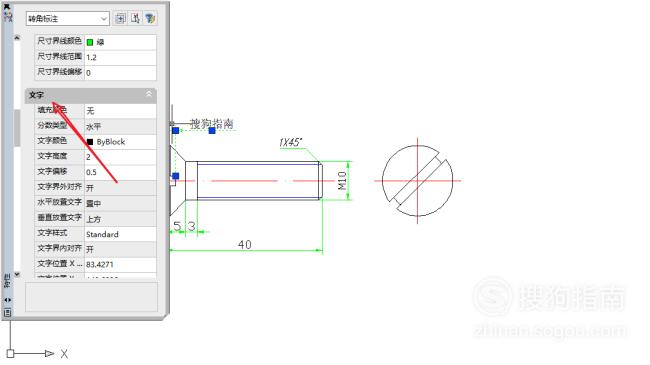Click the 文字 section header
650x365 pixels.
[91, 95]
